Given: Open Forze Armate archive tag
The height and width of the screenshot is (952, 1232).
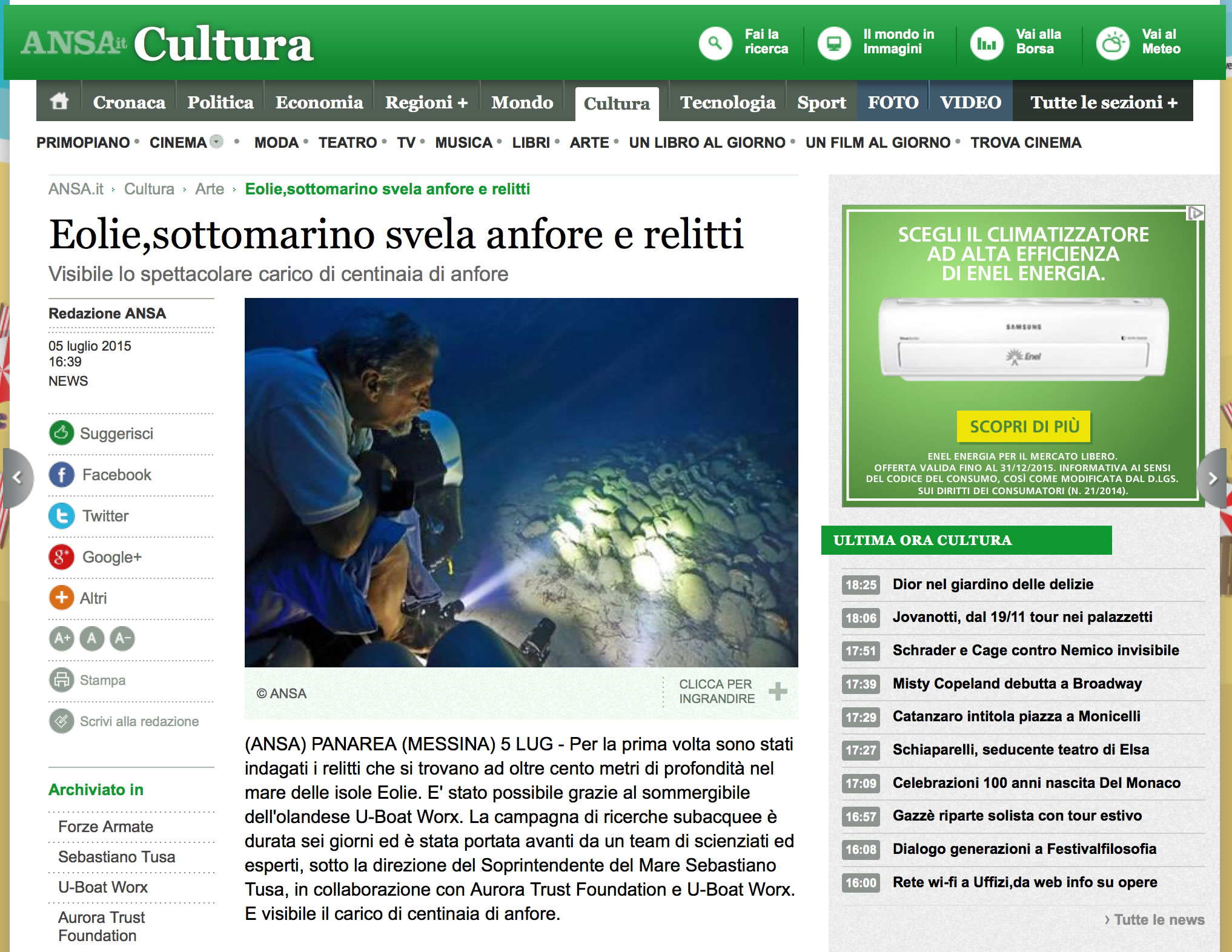Looking at the screenshot, I should (105, 826).
